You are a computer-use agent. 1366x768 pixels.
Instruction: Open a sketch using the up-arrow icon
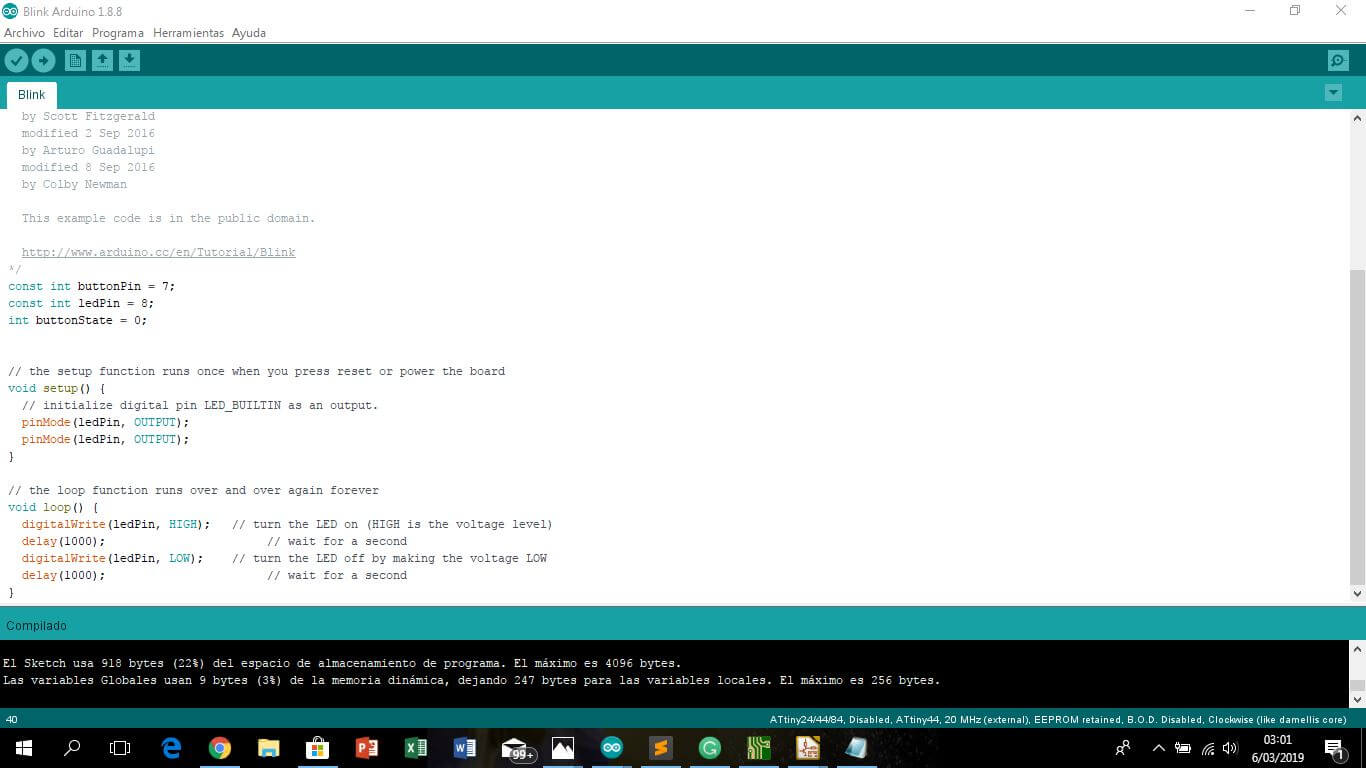coord(102,61)
